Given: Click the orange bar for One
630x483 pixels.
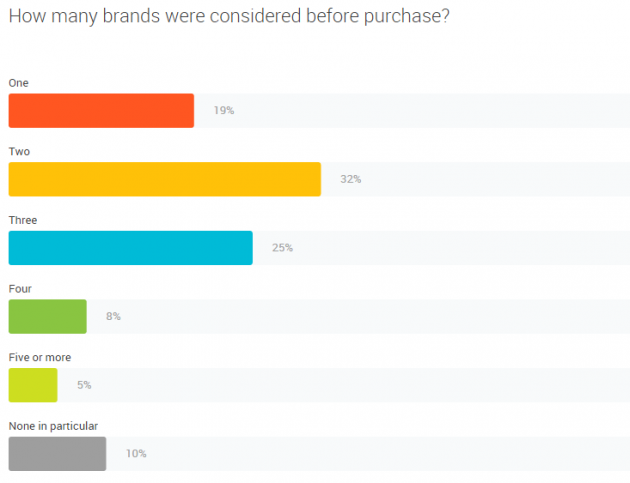Looking at the screenshot, I should click(101, 110).
